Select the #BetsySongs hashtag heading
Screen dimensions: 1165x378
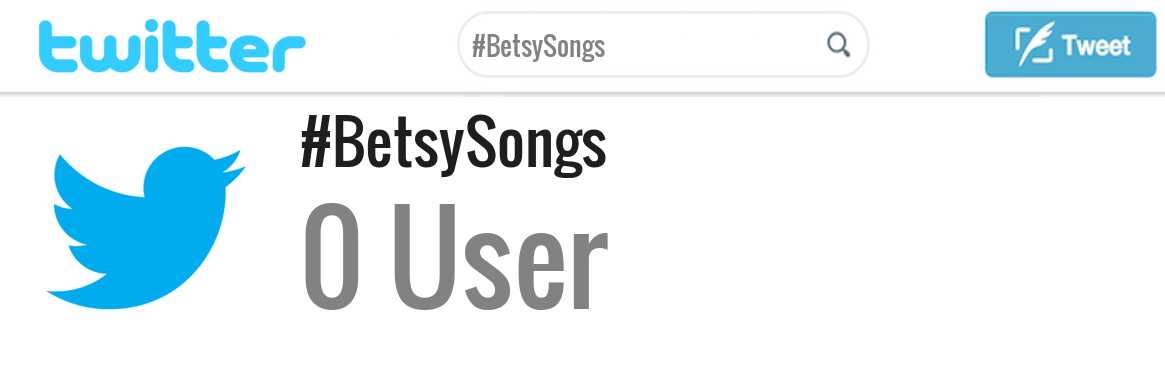[x=453, y=146]
